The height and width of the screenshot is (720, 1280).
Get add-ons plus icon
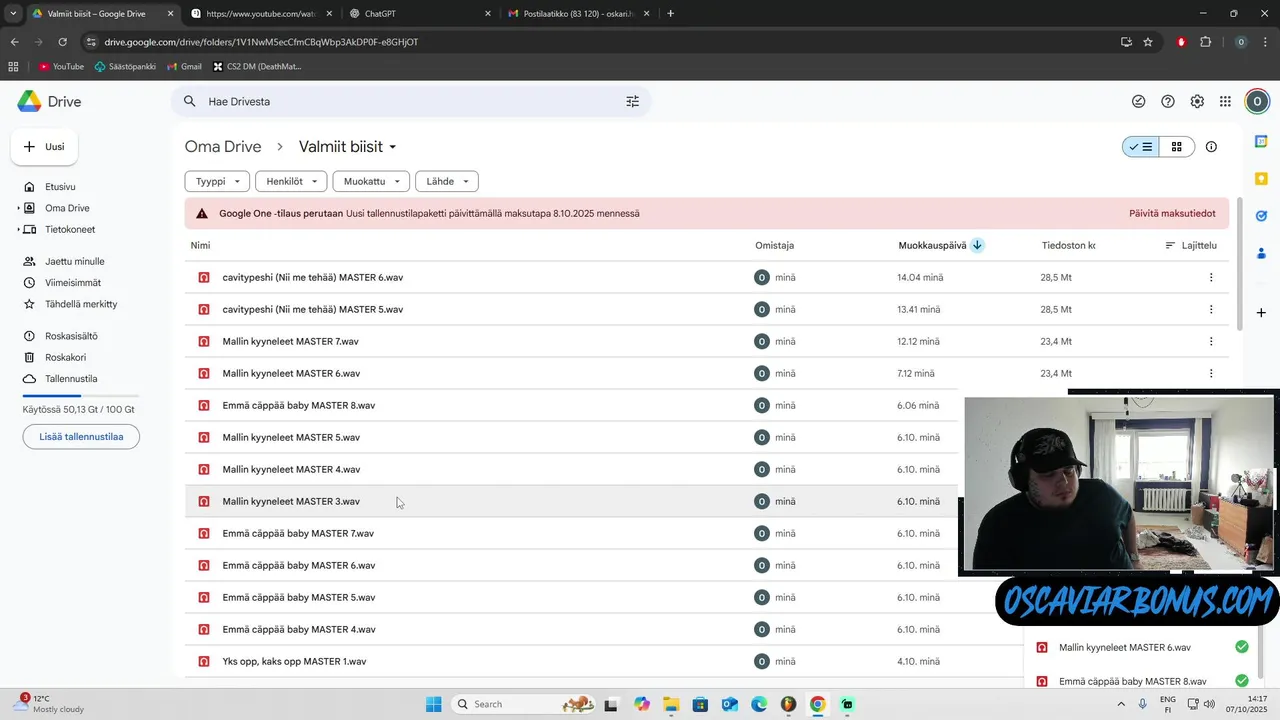coord(1261,313)
